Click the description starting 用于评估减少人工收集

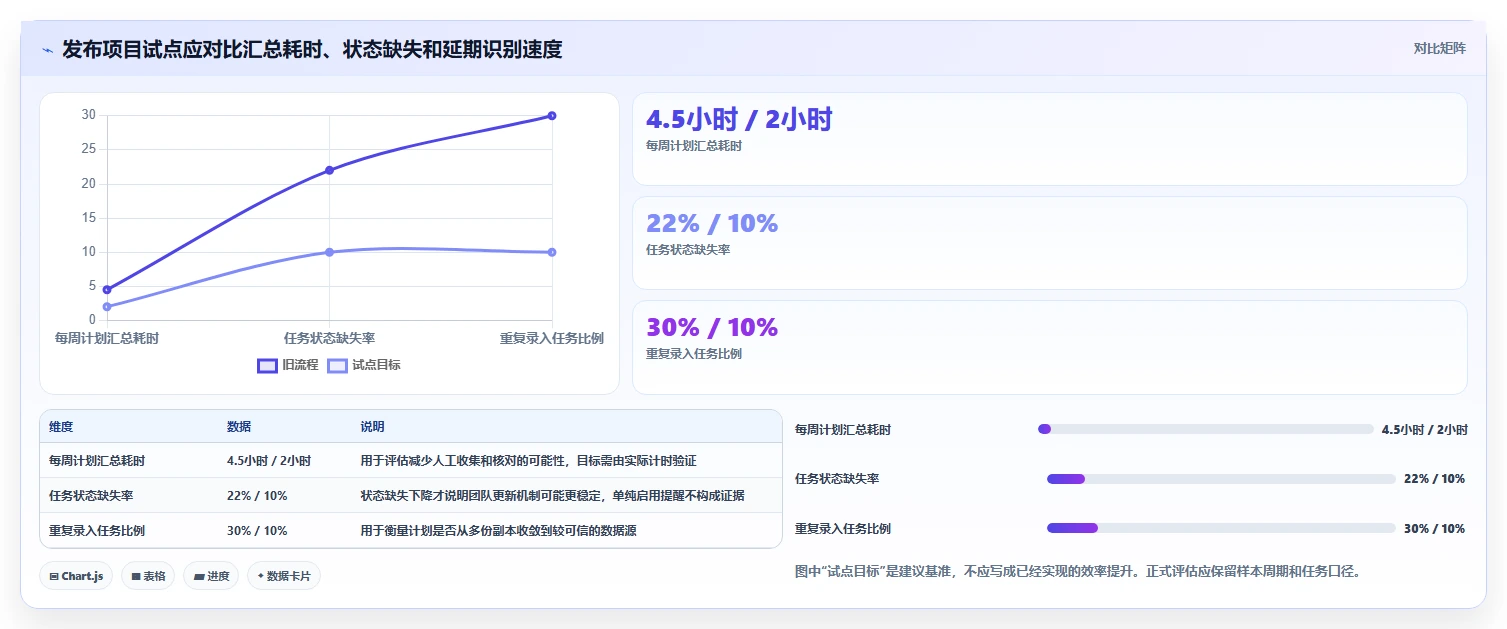click(x=528, y=461)
